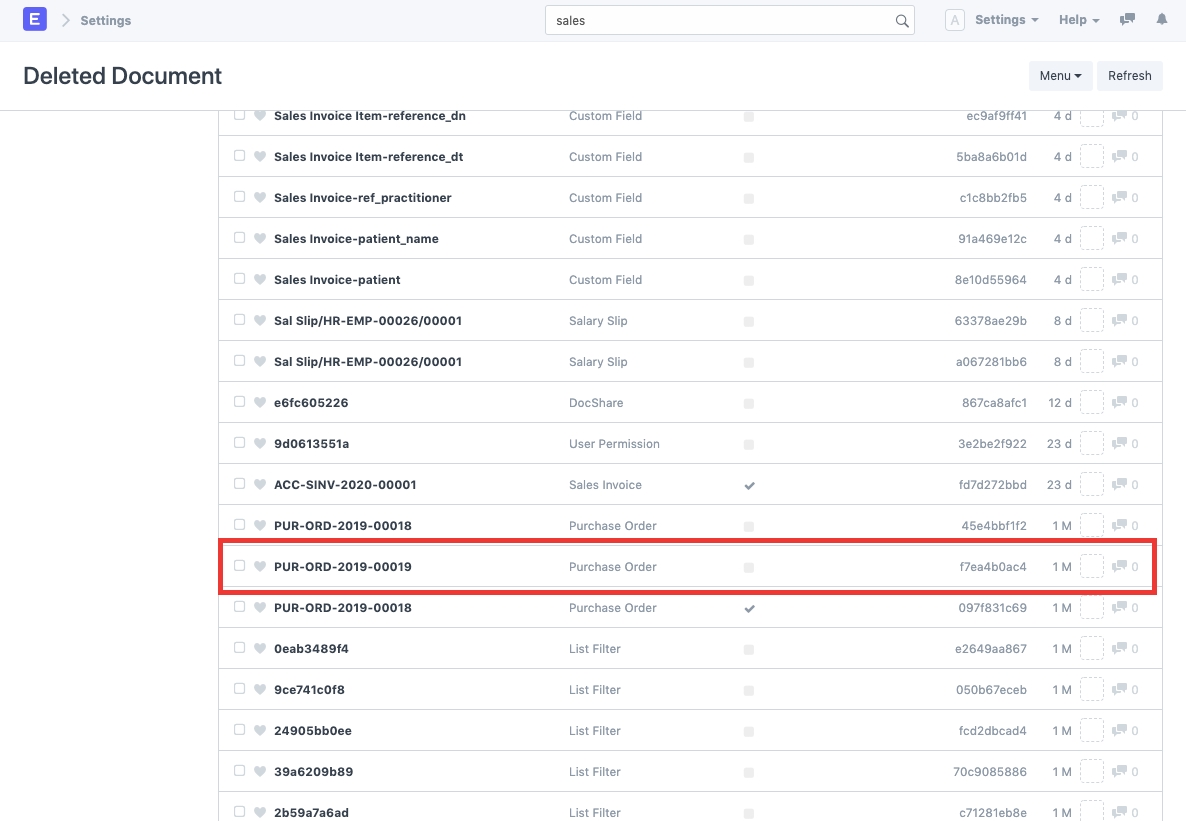This screenshot has width=1186, height=821.
Task: Click the ERPNext home logo icon
Action: pyautogui.click(x=35, y=20)
